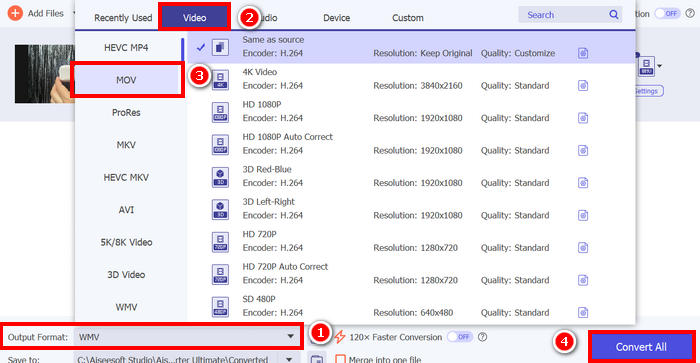Open the folder icon beside Save to path

click(x=317, y=359)
